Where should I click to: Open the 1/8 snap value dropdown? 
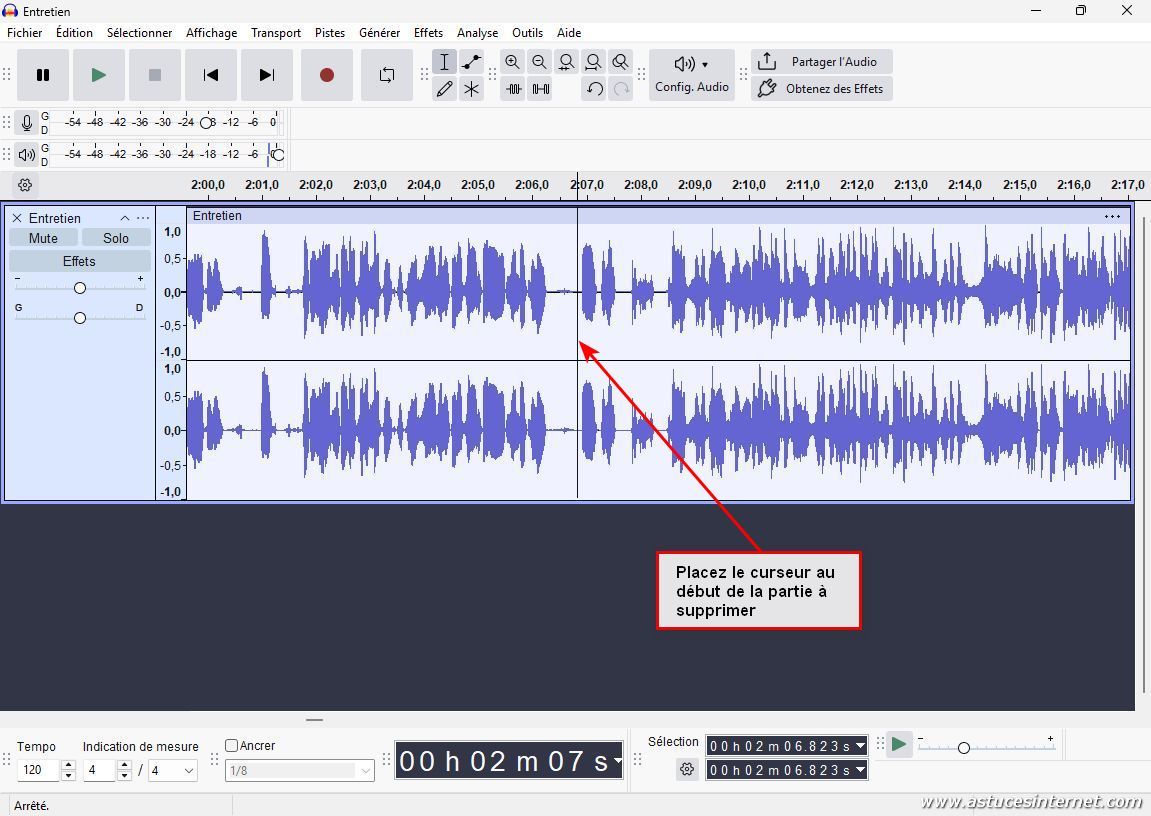click(x=366, y=770)
